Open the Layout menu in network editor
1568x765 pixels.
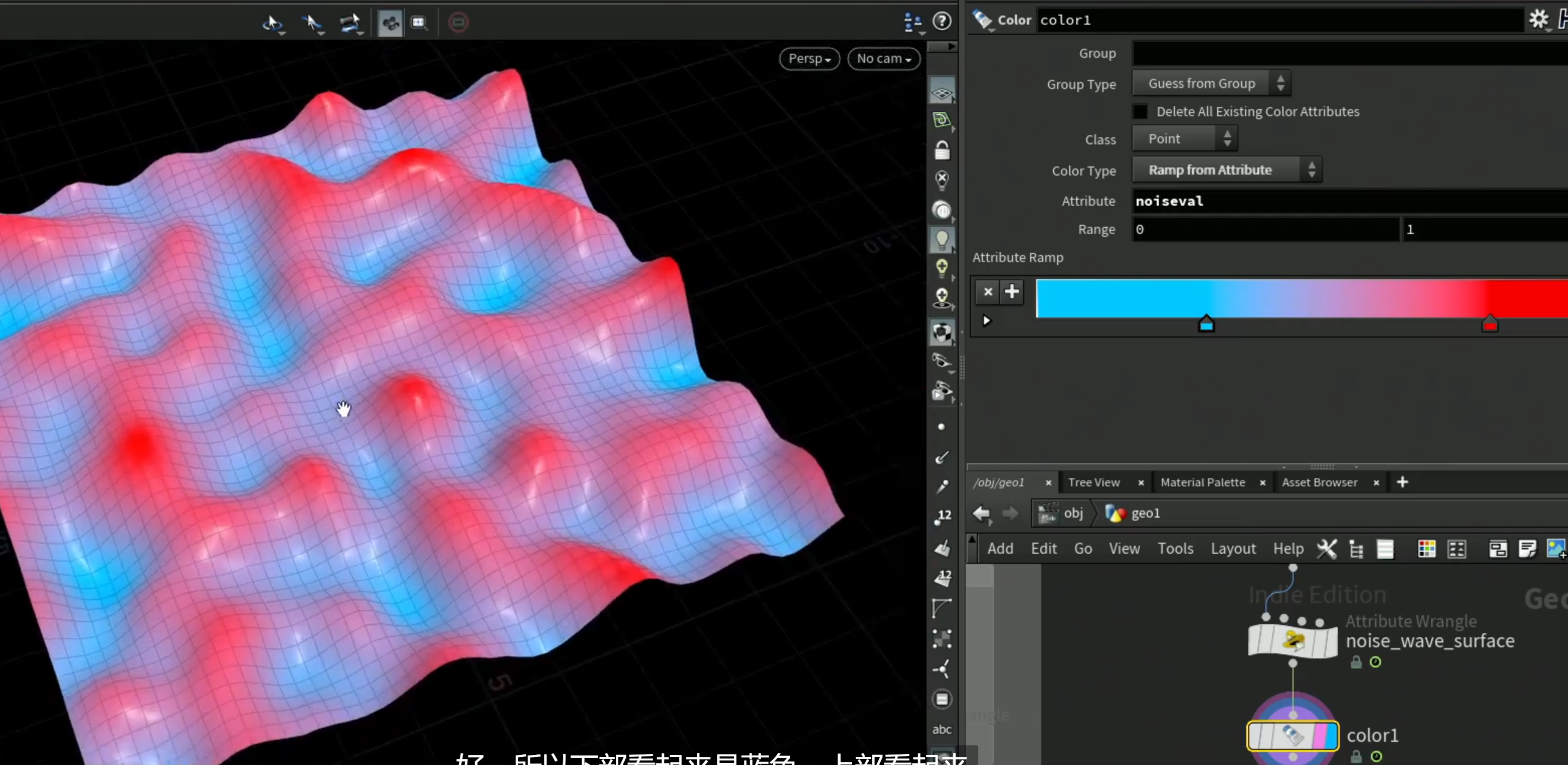[1233, 549]
